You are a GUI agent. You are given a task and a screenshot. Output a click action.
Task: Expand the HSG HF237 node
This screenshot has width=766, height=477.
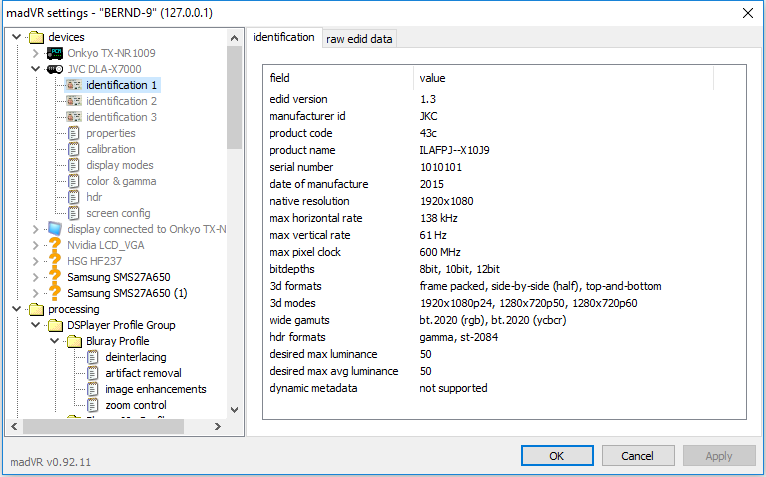click(35, 261)
